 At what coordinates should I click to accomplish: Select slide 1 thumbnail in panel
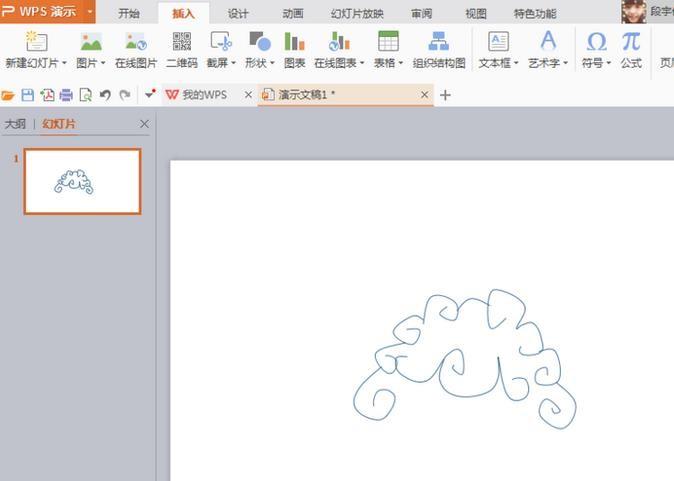[x=82, y=181]
